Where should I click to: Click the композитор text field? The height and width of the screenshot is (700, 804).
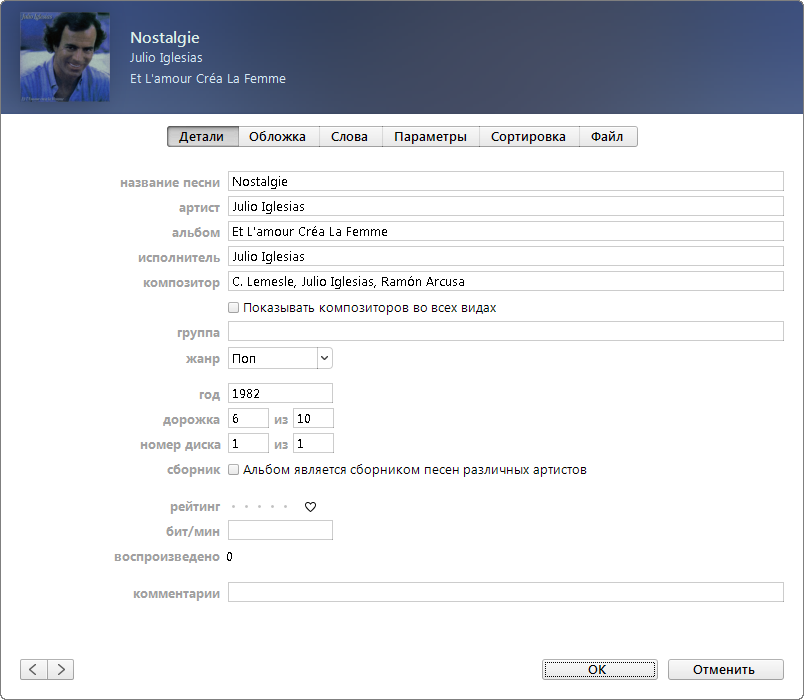point(505,282)
